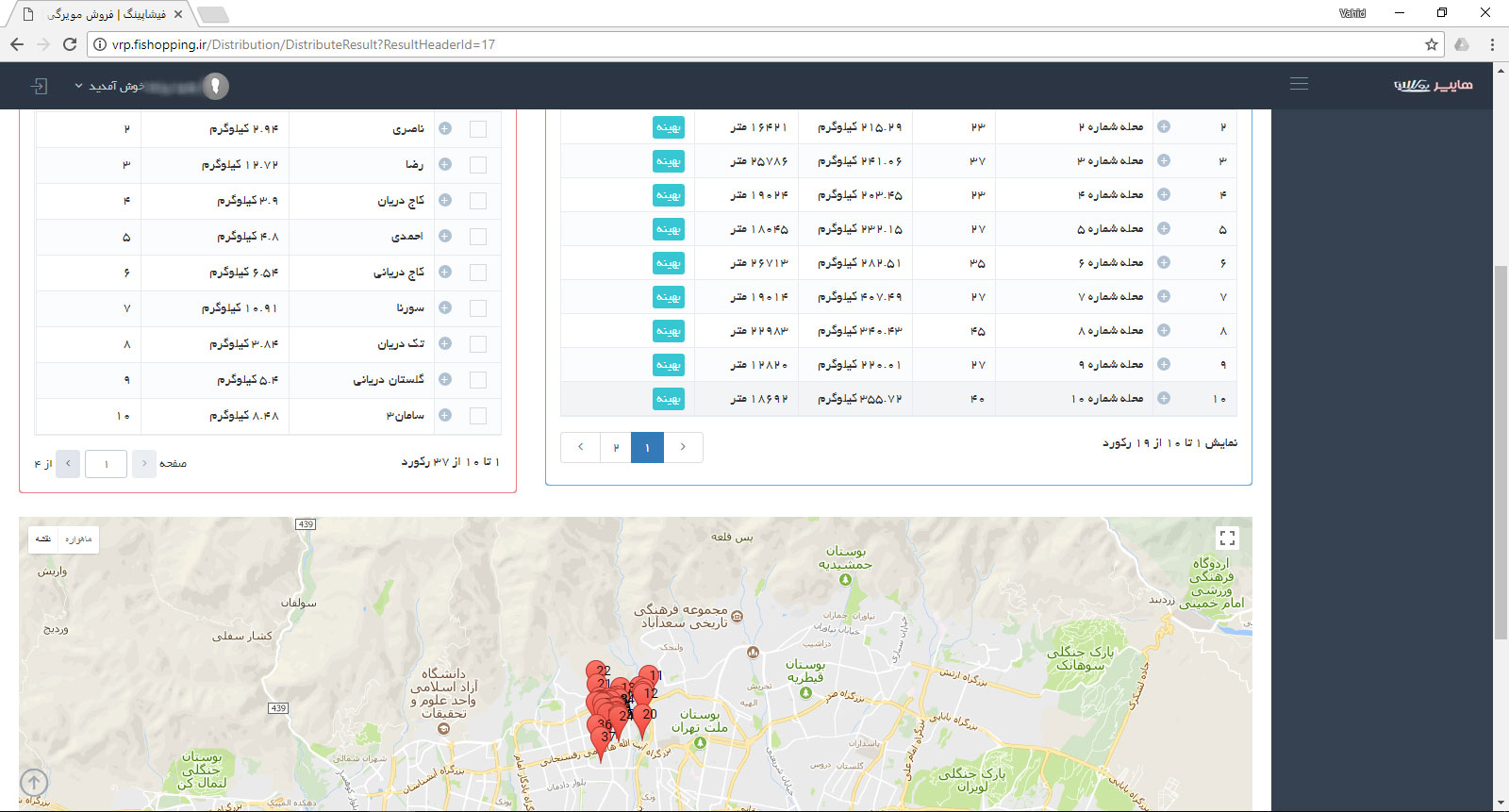Bookmark this page with the star icon
Image resolution: width=1509 pixels, height=812 pixels.
tap(1432, 44)
